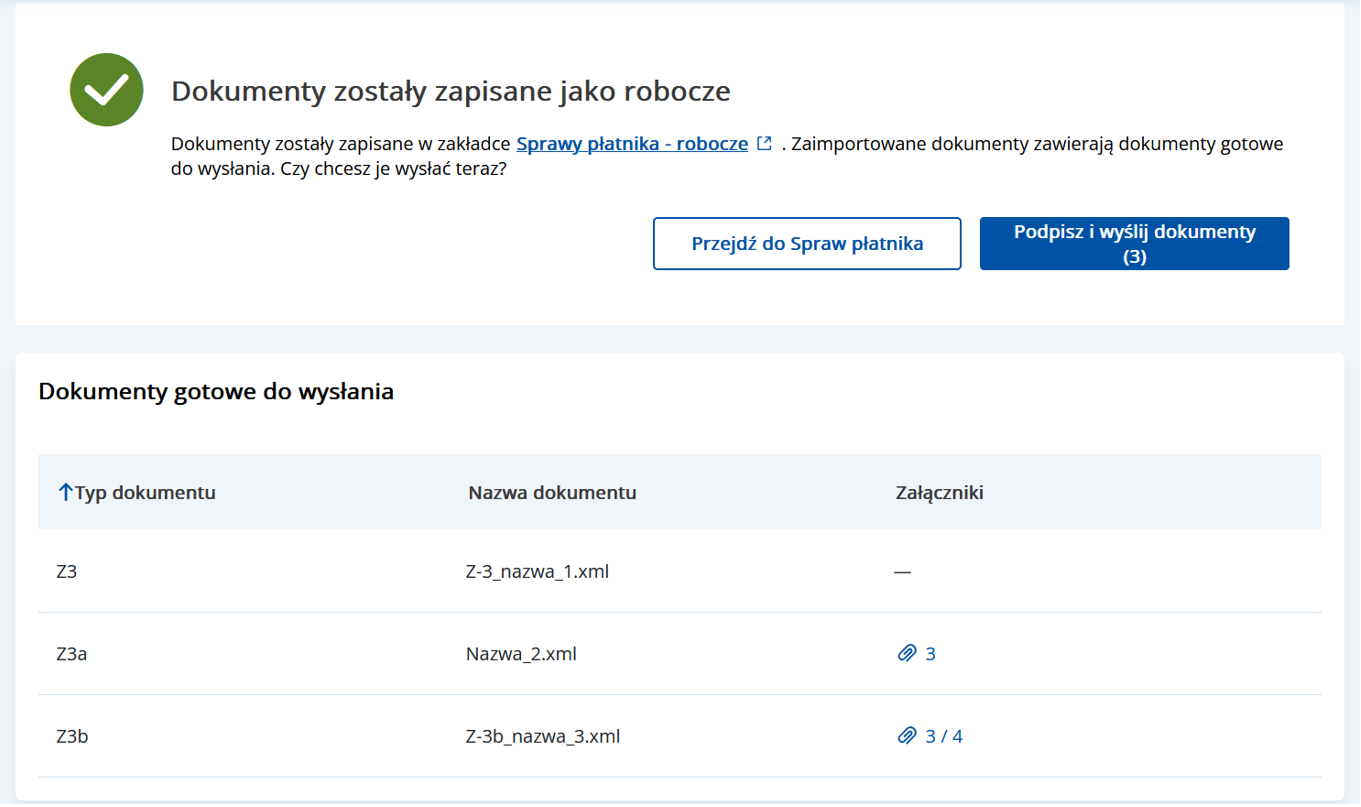Click the paperclip icon for Nazwa_2.xml attachments
Image resolution: width=1361 pixels, height=807 pixels.
pos(907,654)
